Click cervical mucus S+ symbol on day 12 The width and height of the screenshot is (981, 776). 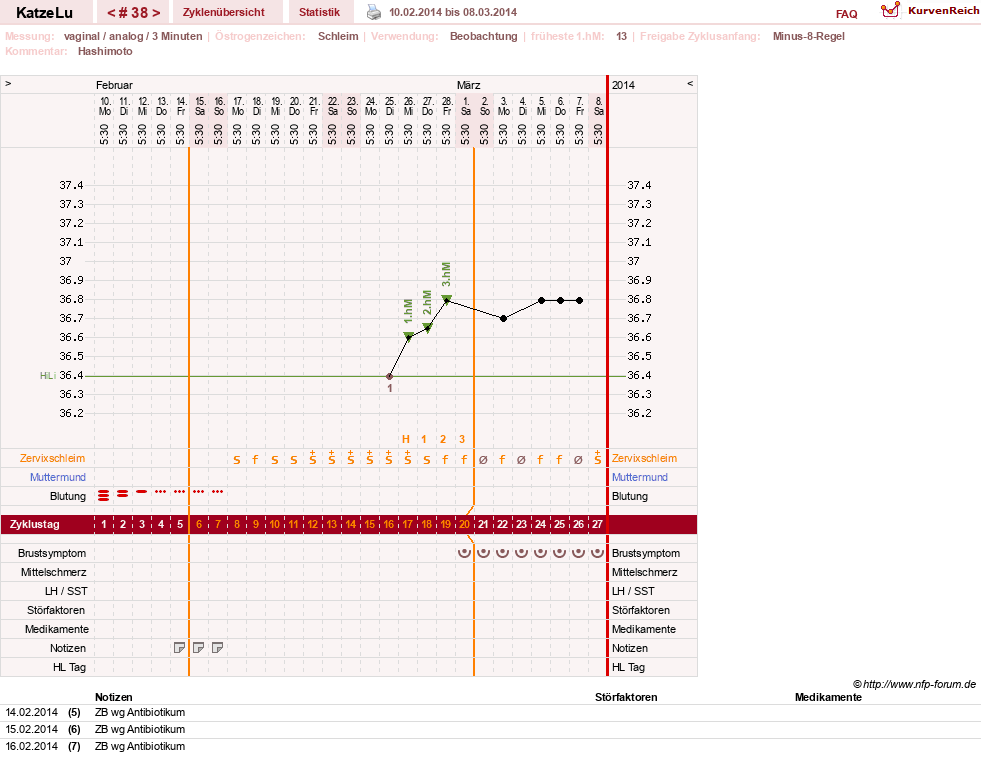313,457
